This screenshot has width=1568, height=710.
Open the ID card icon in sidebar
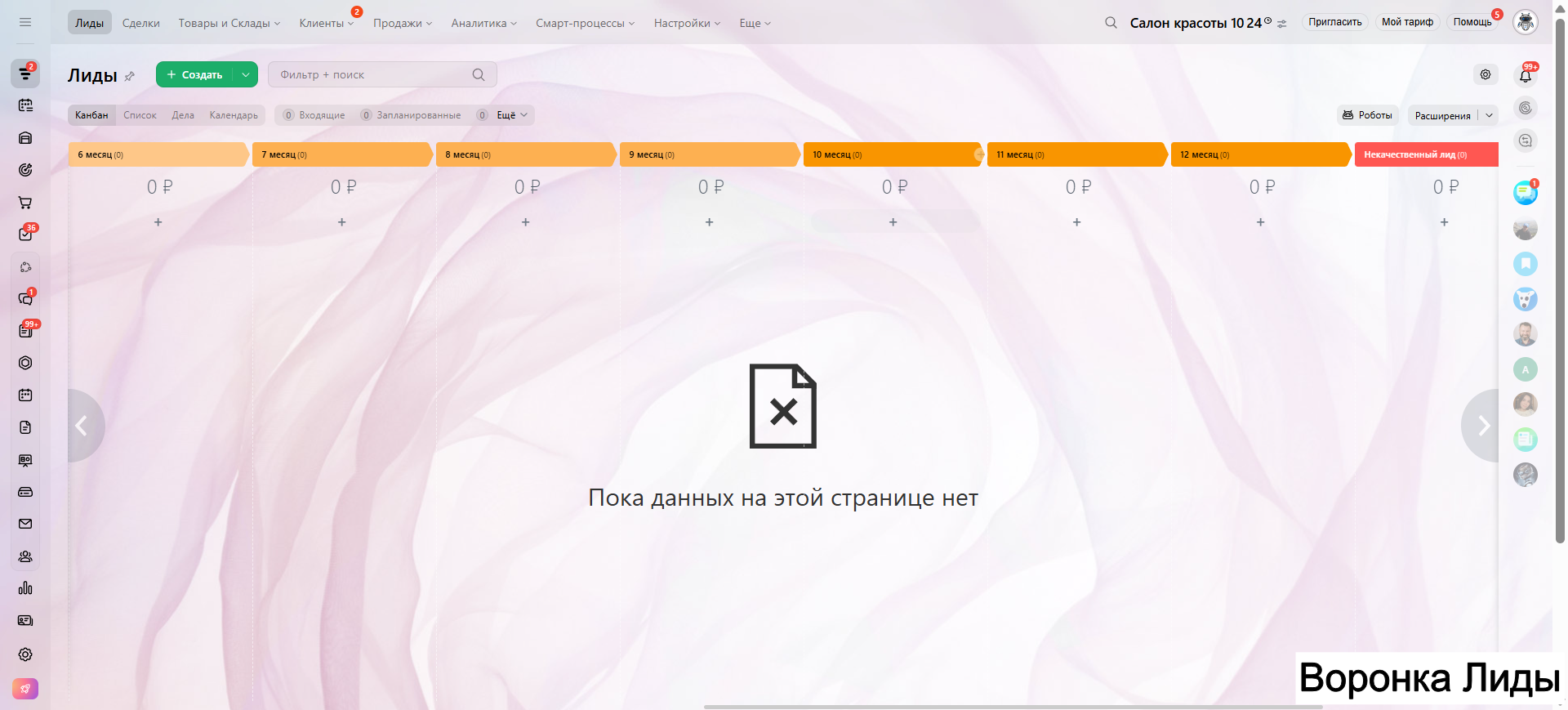tap(25, 621)
